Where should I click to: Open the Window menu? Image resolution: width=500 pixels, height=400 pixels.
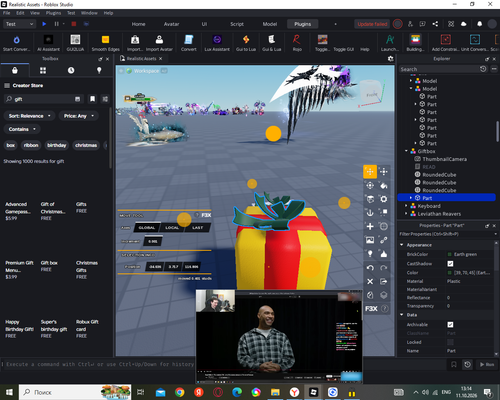tap(89, 13)
